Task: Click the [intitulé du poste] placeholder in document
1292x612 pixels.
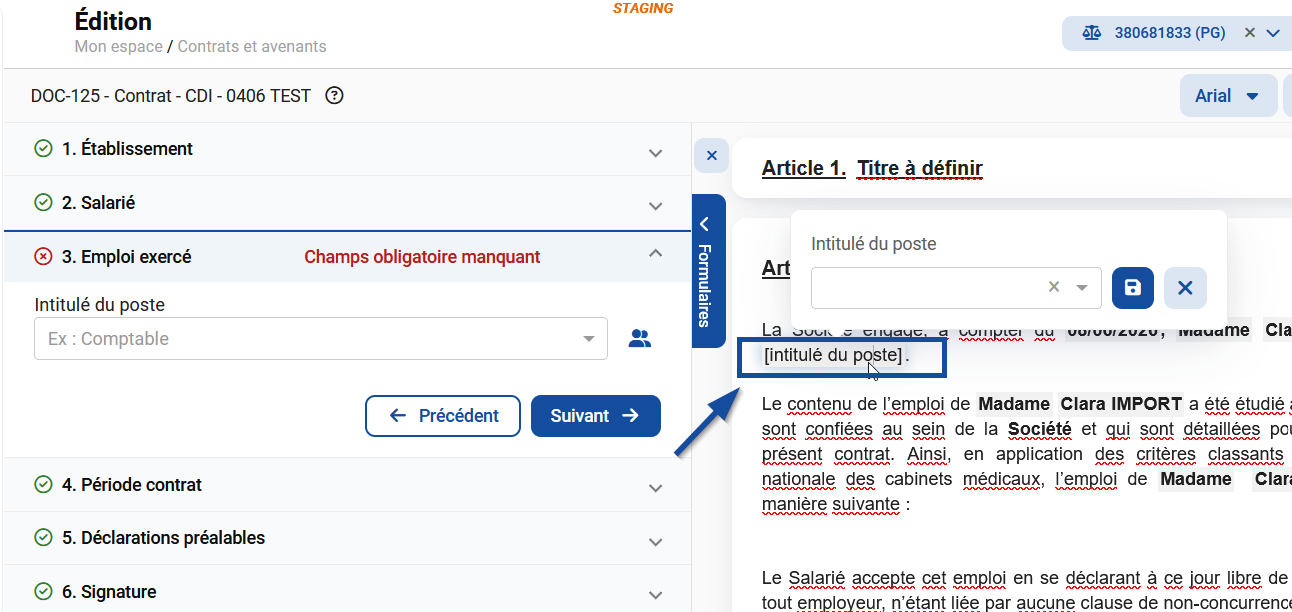Action: point(833,355)
